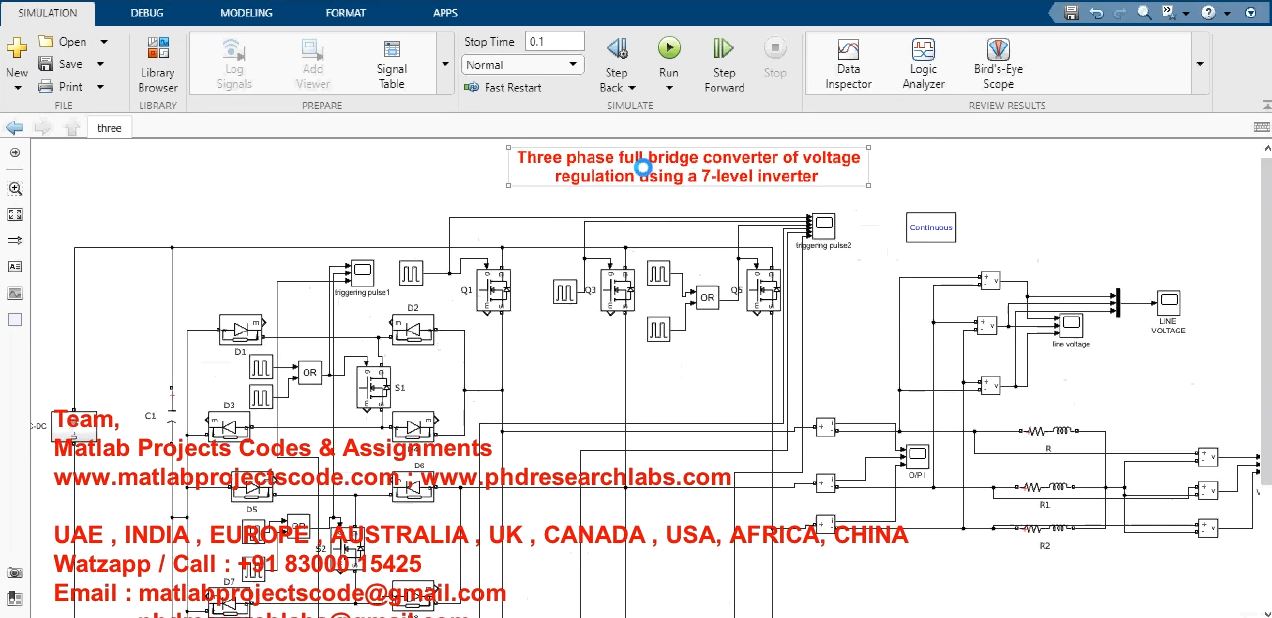Switch to the SIMULATION tab
The width and height of the screenshot is (1272, 618).
click(48, 13)
